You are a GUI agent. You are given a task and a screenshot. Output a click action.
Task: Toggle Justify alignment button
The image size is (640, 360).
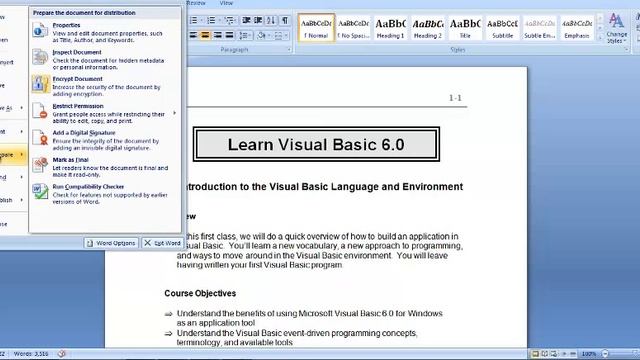(229, 36)
